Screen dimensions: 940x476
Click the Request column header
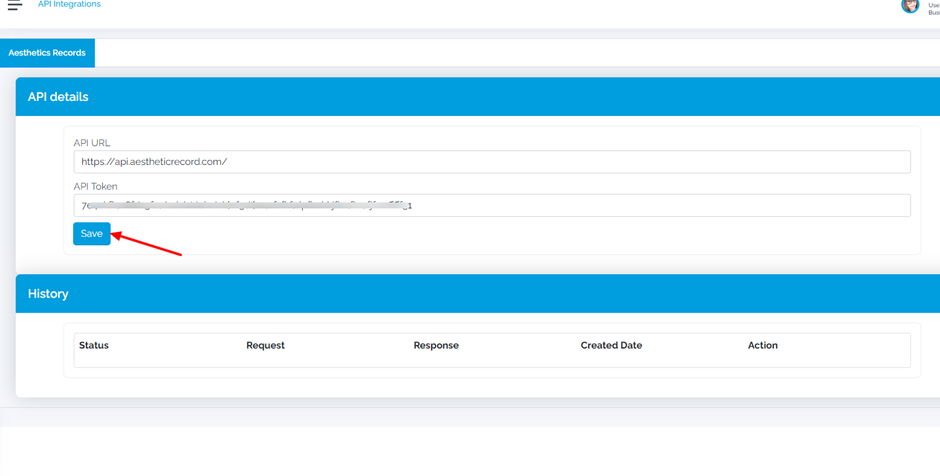[266, 345]
